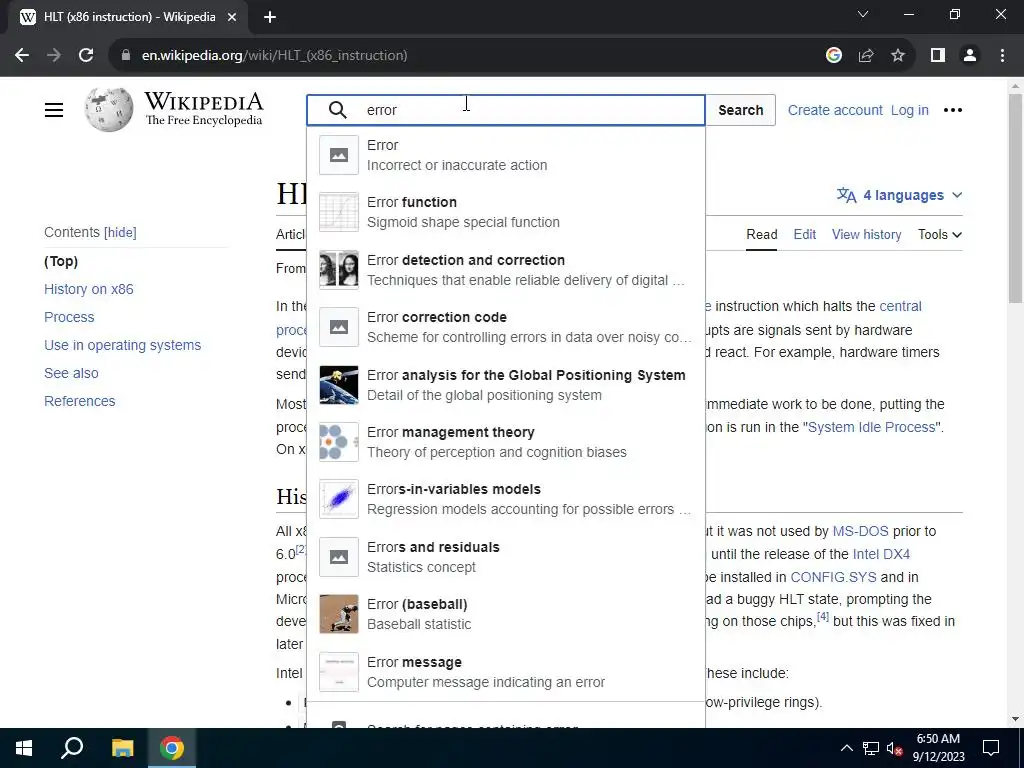Select 'Error detection and correction' suggestion
Image resolution: width=1024 pixels, height=768 pixels.
coord(505,270)
